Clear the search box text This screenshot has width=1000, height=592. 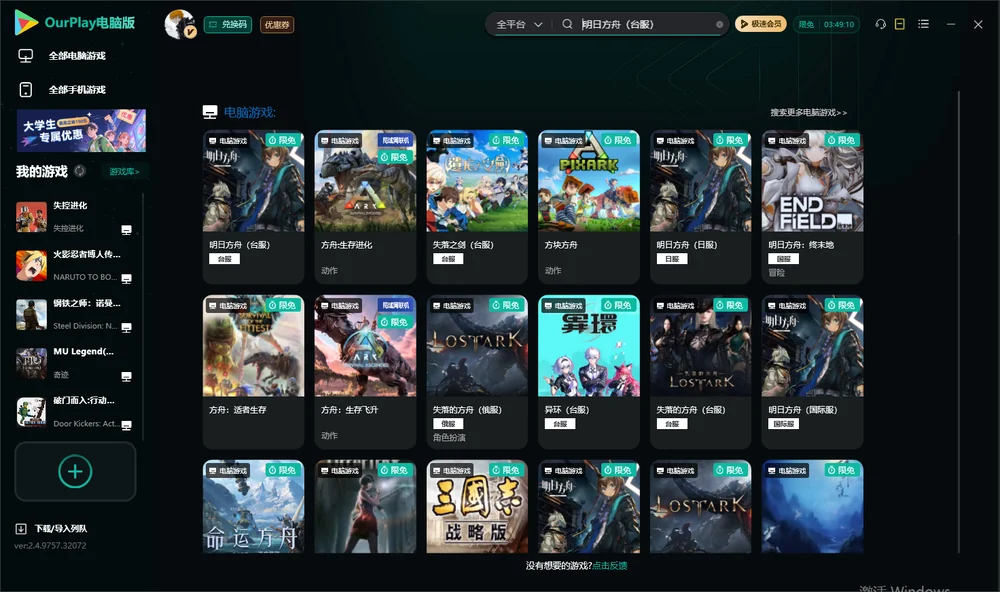click(719, 24)
